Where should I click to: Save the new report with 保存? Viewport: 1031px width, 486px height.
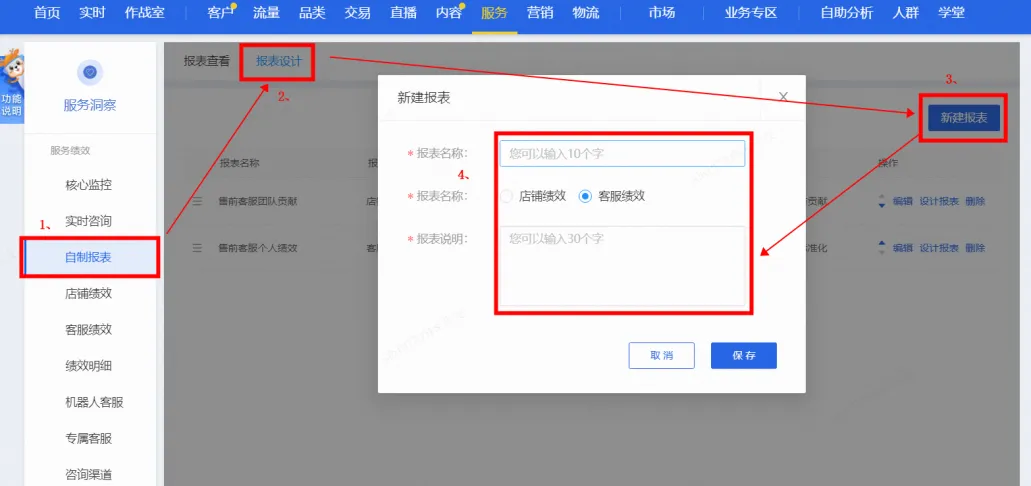(x=744, y=355)
